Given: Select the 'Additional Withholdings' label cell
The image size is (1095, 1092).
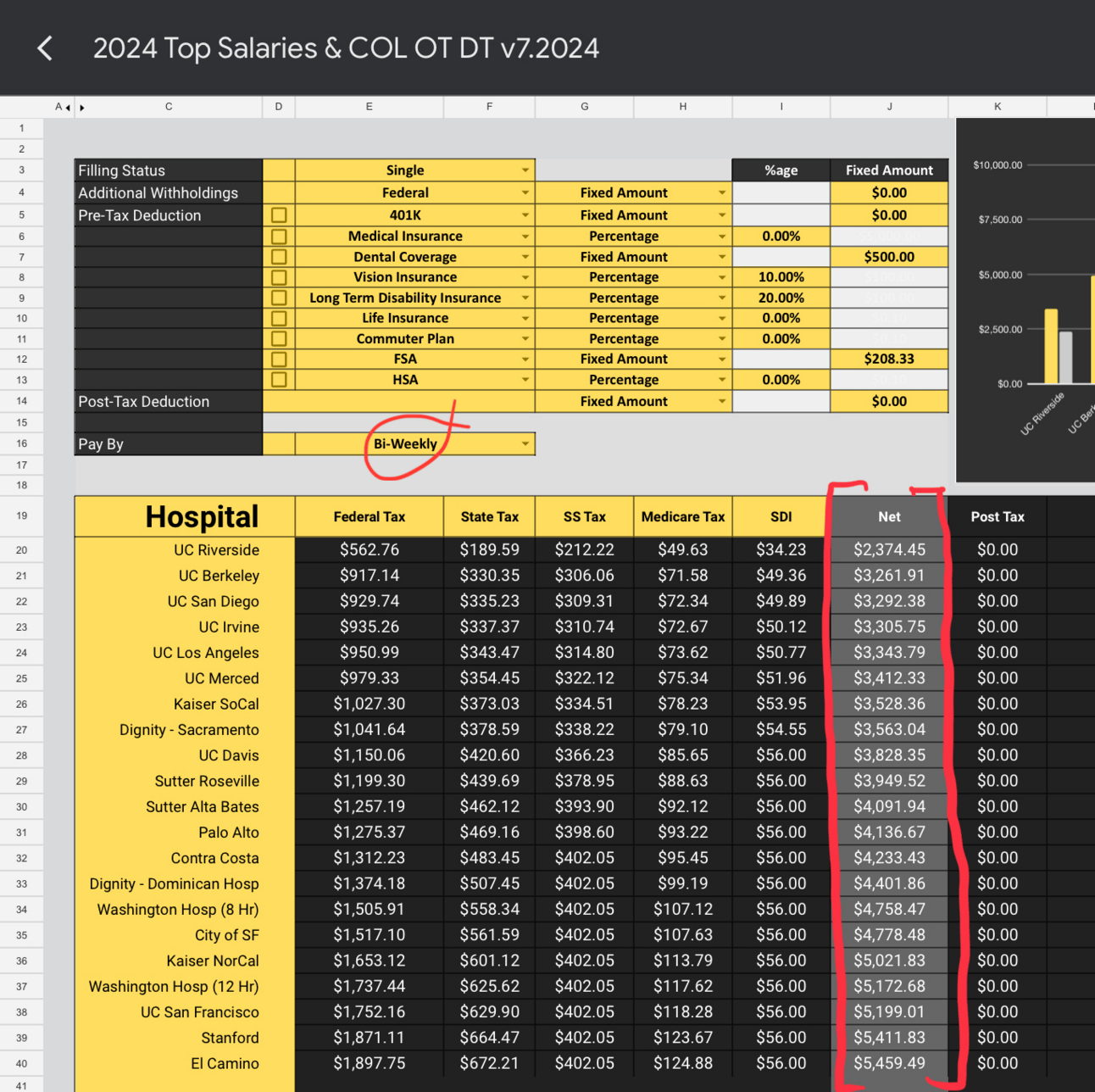Looking at the screenshot, I should (169, 193).
